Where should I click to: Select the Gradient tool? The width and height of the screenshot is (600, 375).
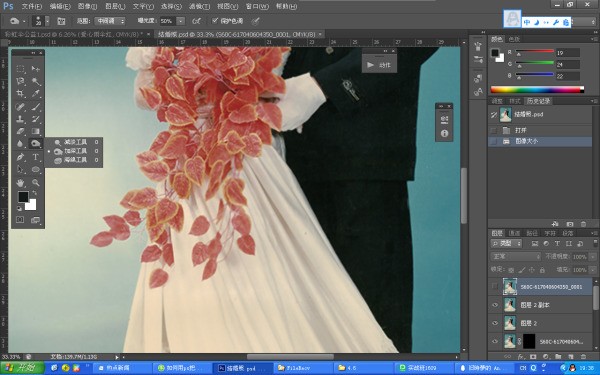pyautogui.click(x=36, y=131)
